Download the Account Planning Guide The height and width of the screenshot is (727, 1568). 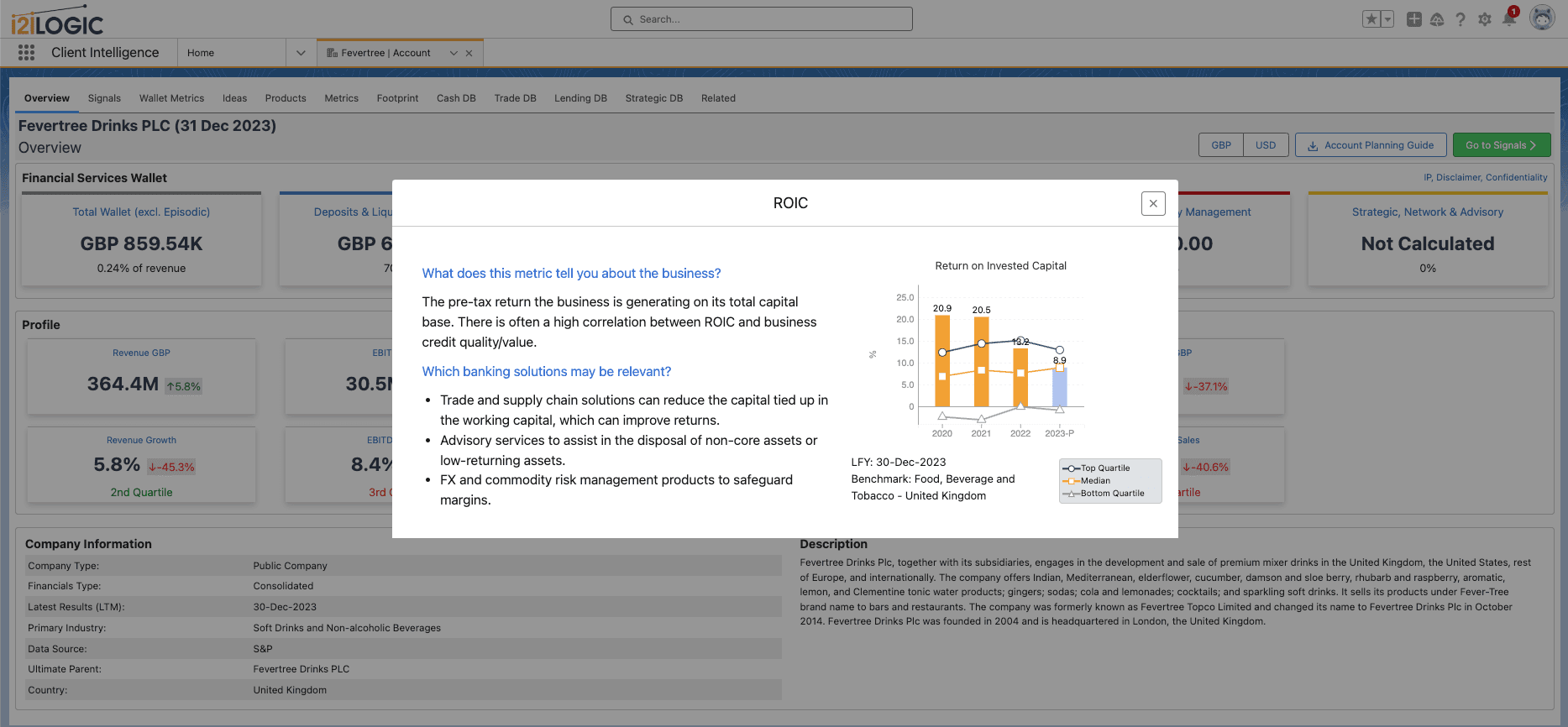click(1371, 145)
